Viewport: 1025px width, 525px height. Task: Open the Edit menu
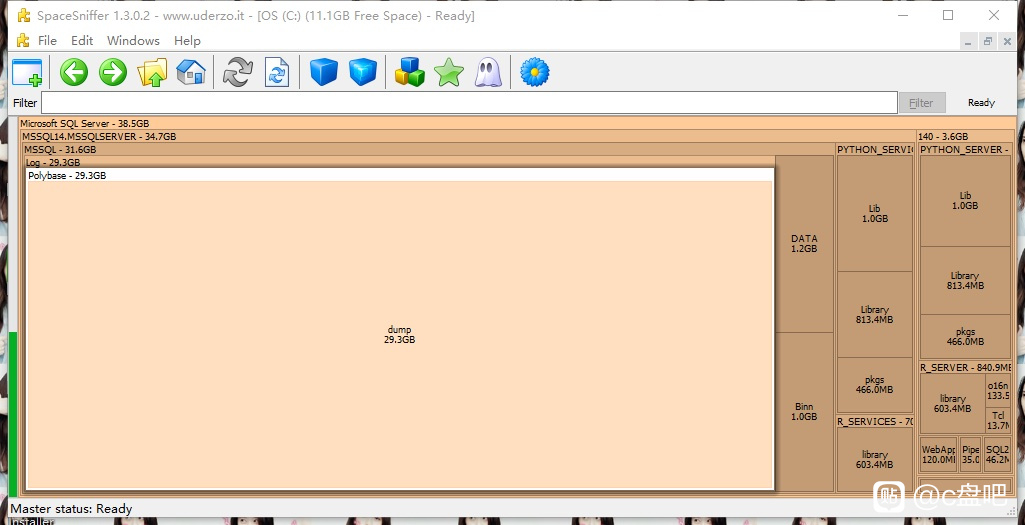click(82, 41)
